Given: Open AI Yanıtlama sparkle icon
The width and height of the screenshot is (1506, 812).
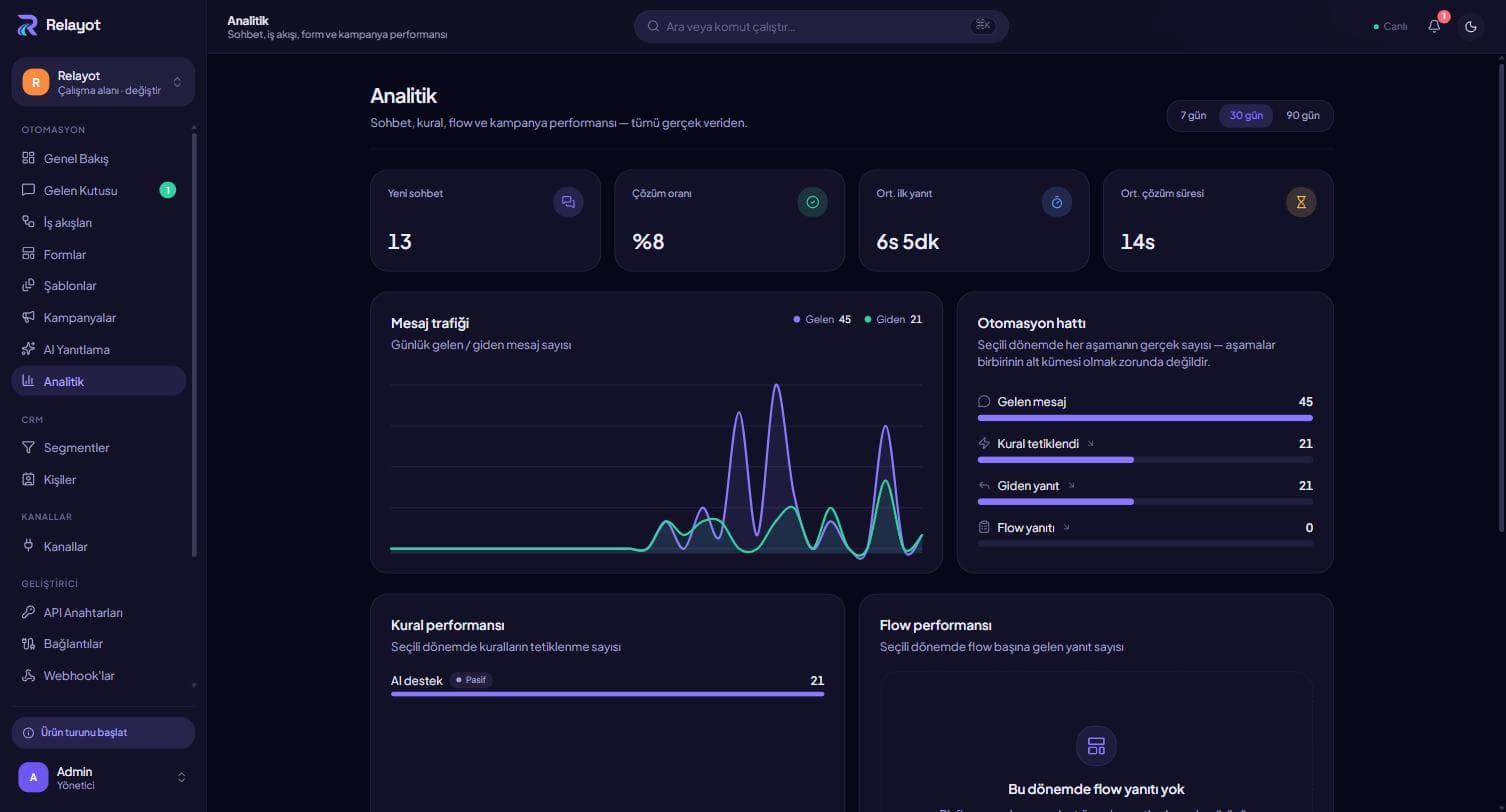Looking at the screenshot, I should [x=28, y=349].
